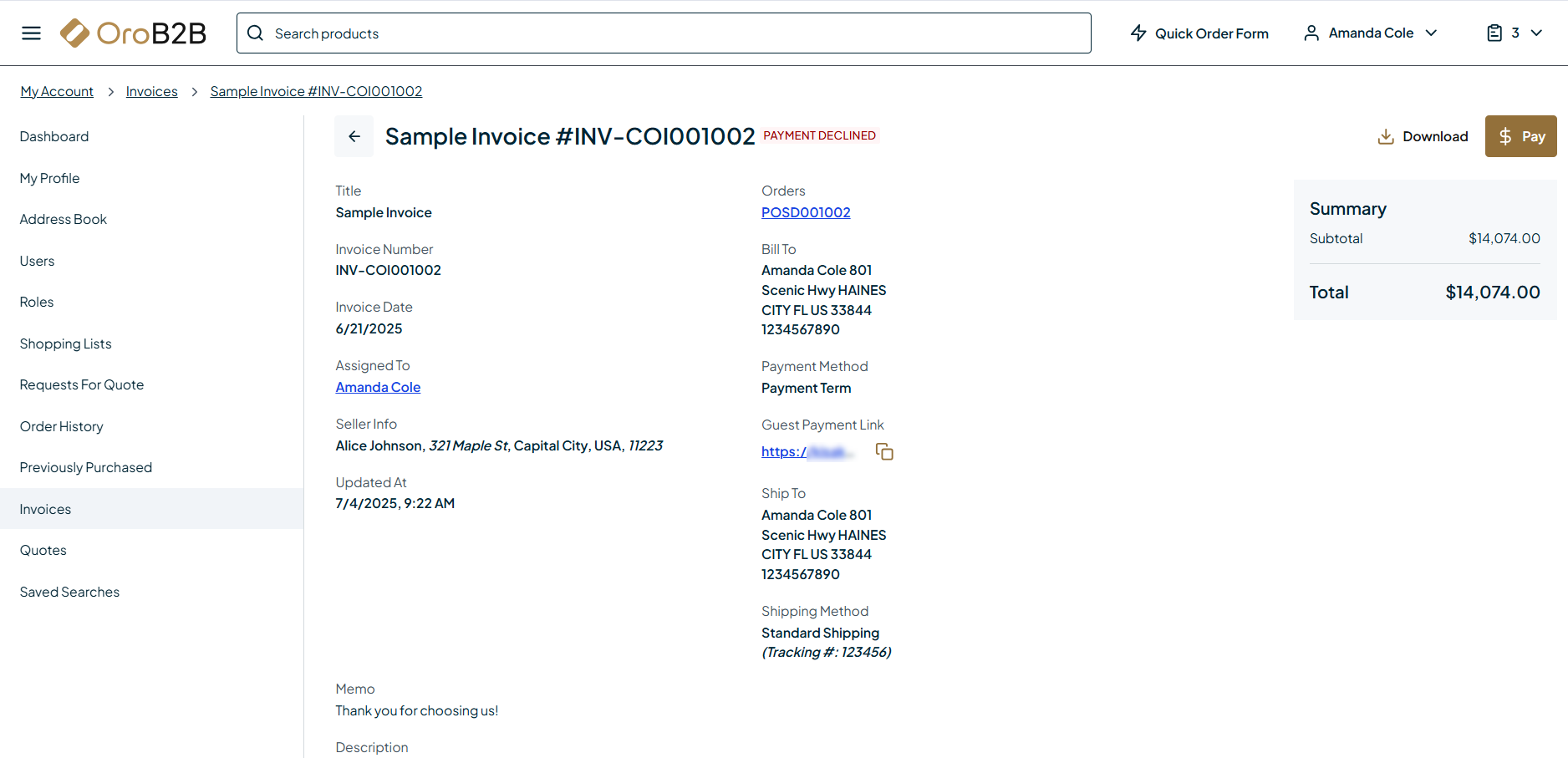
Task: Click the Subtotal $14,074.00 amount
Action: pyautogui.click(x=1504, y=238)
